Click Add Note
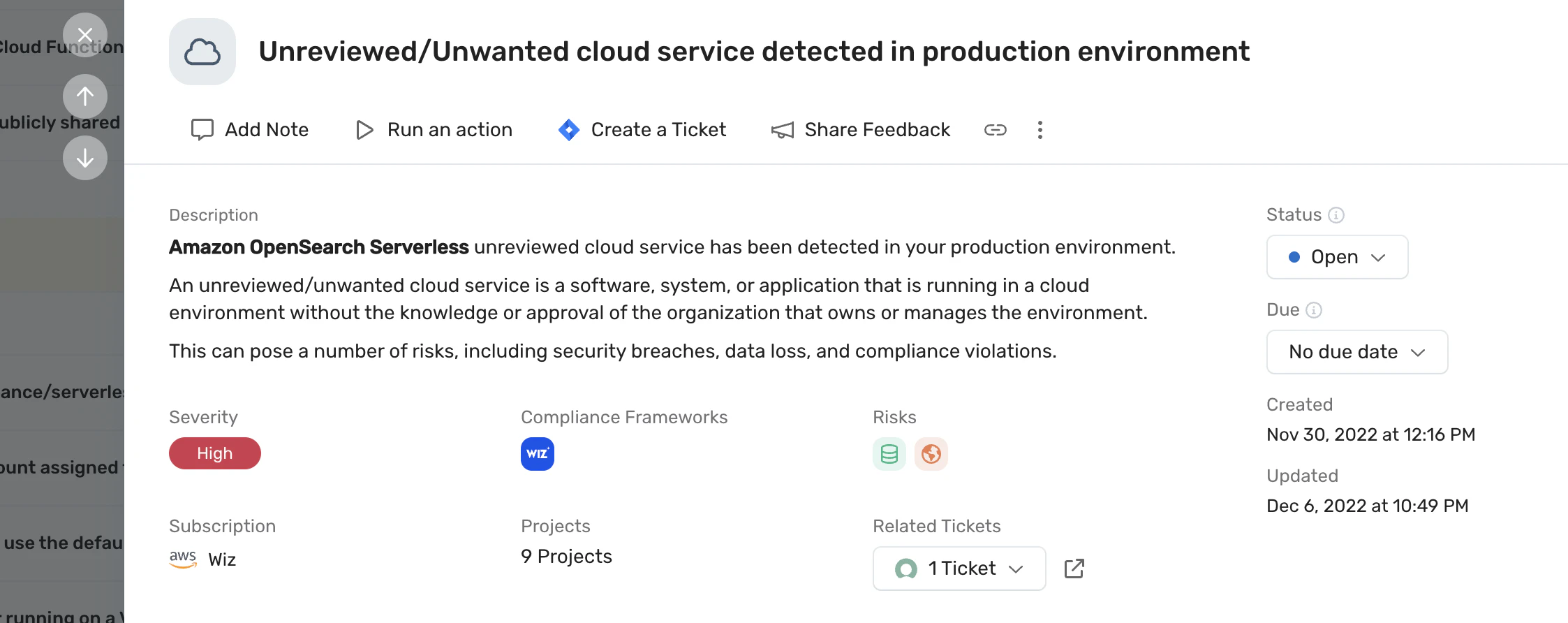This screenshot has width=1568, height=623. point(250,130)
